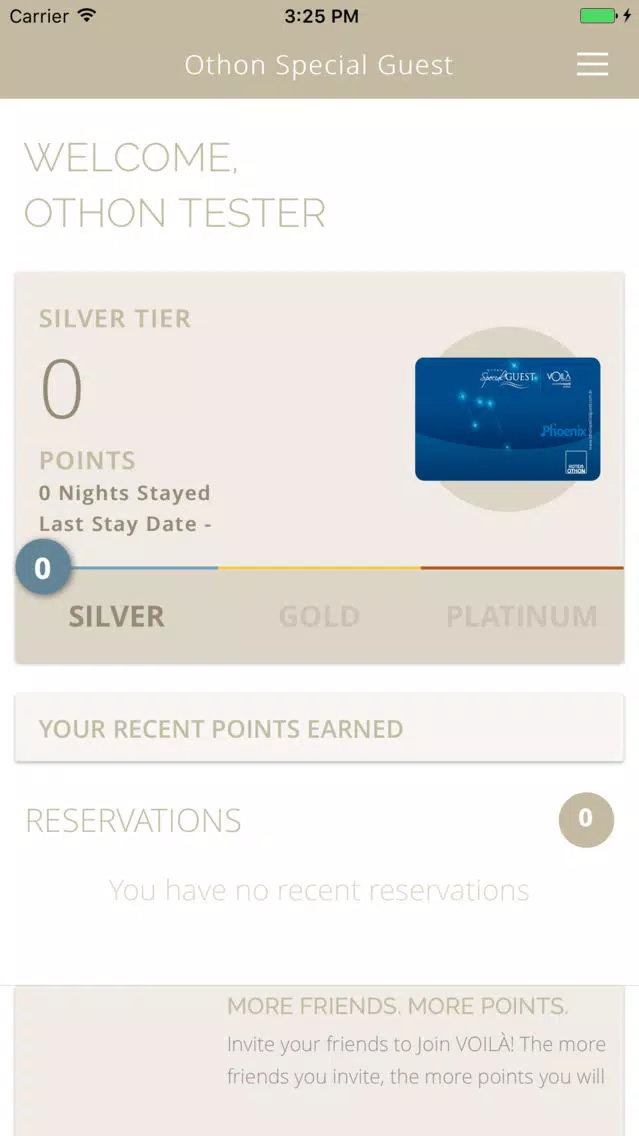Tap the blue Special Guest membership card

[x=507, y=419]
